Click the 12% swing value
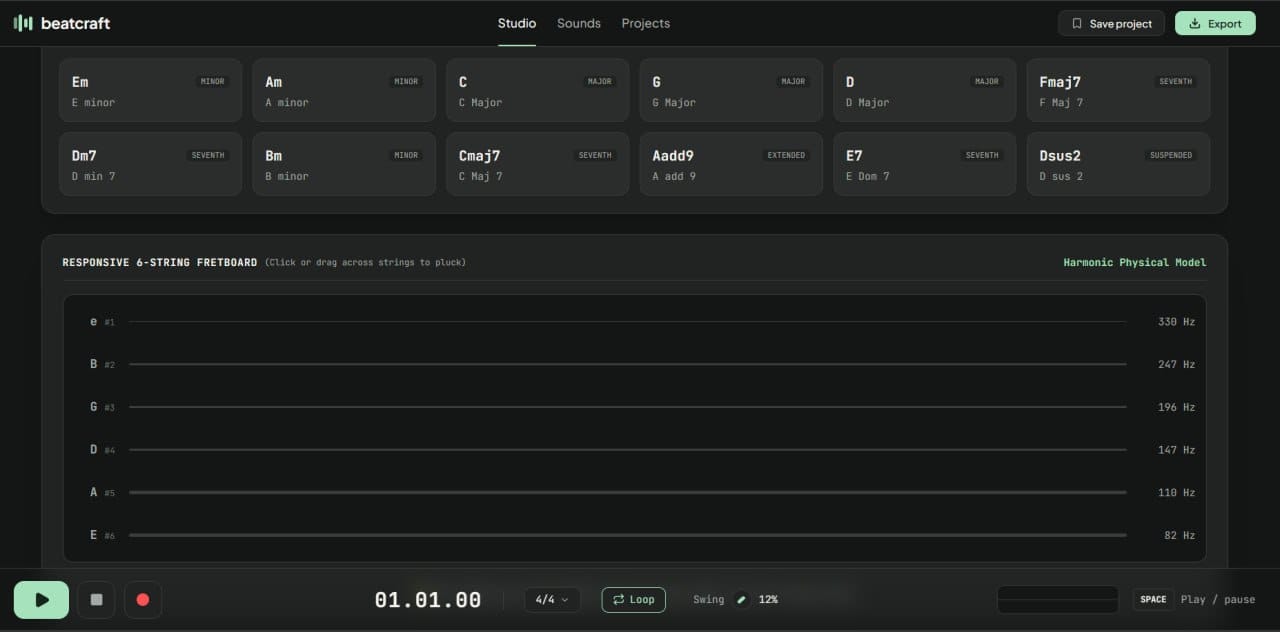This screenshot has width=1280, height=632. click(768, 600)
